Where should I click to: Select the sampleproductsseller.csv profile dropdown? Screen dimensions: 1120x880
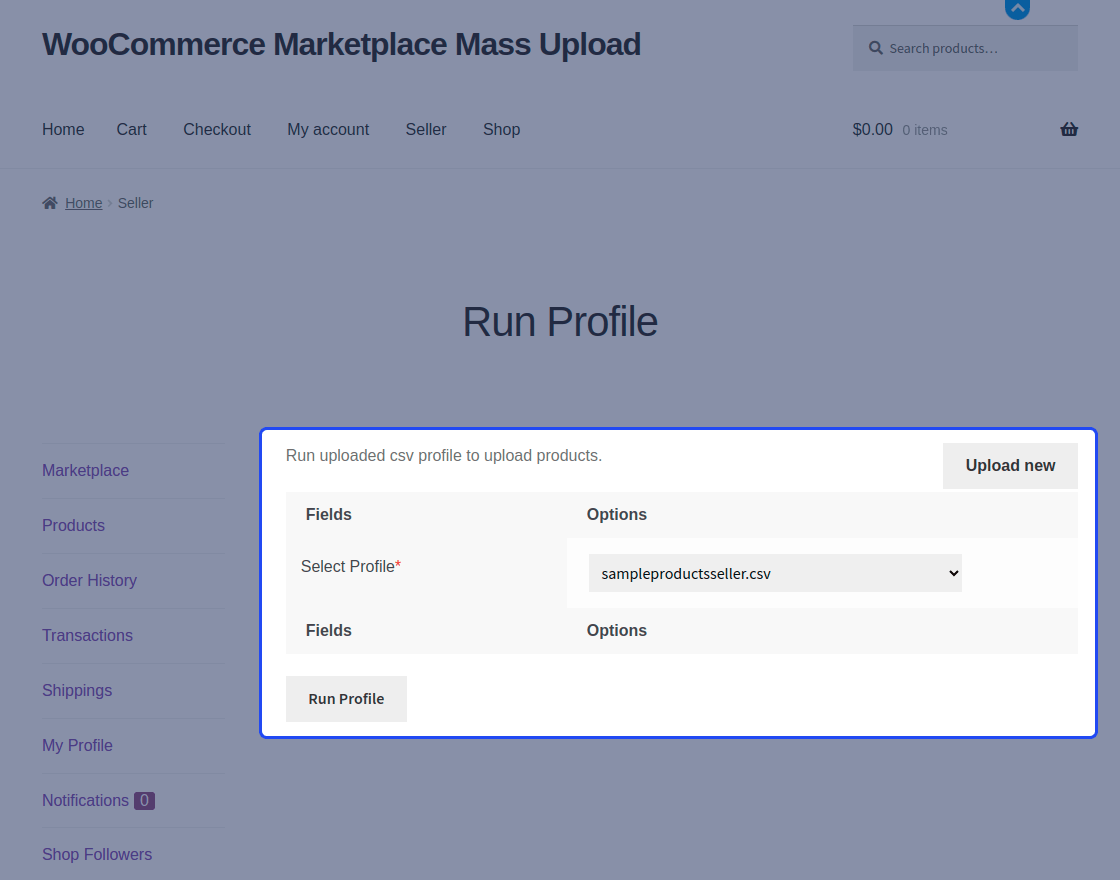pyautogui.click(x=775, y=573)
